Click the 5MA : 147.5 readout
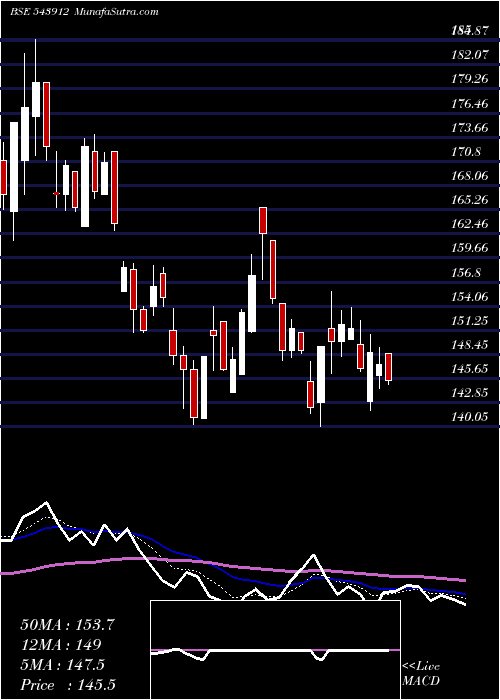The height and width of the screenshot is (700, 500). click(62, 665)
